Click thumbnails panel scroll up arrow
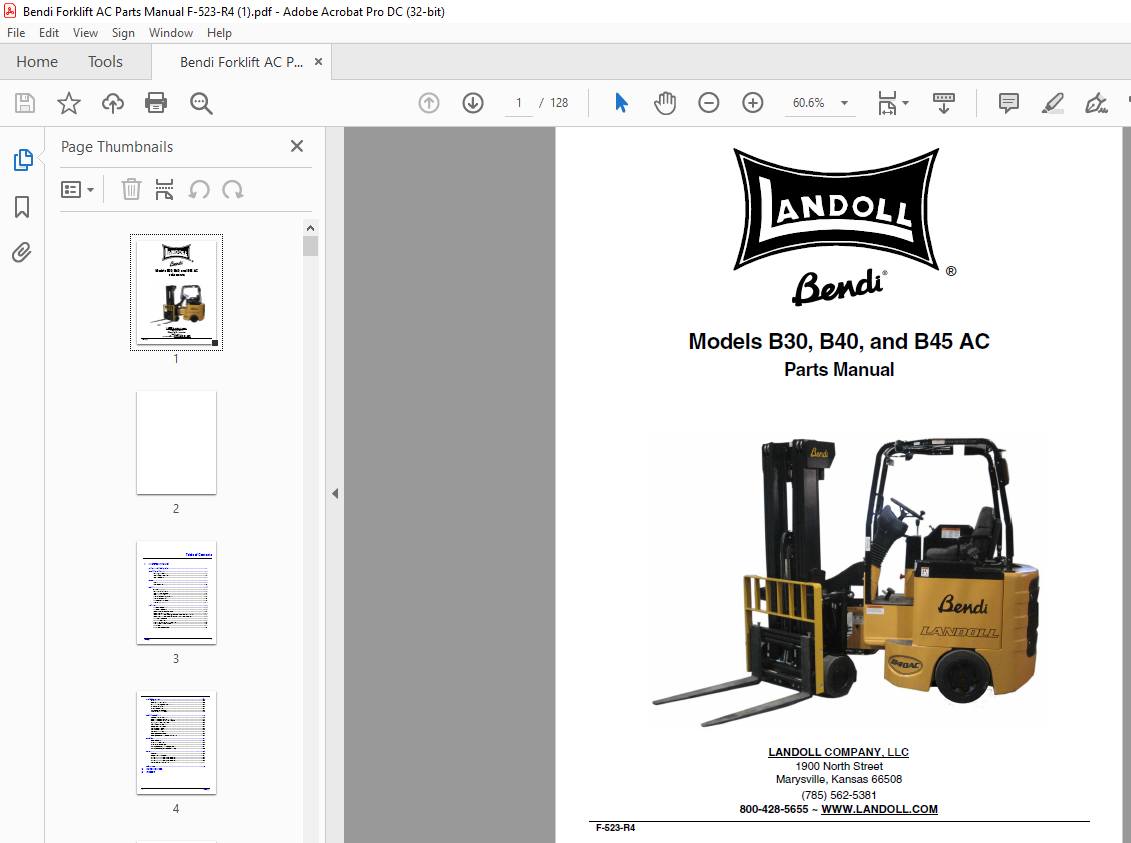Screen dimensions: 1131x843 [311, 228]
